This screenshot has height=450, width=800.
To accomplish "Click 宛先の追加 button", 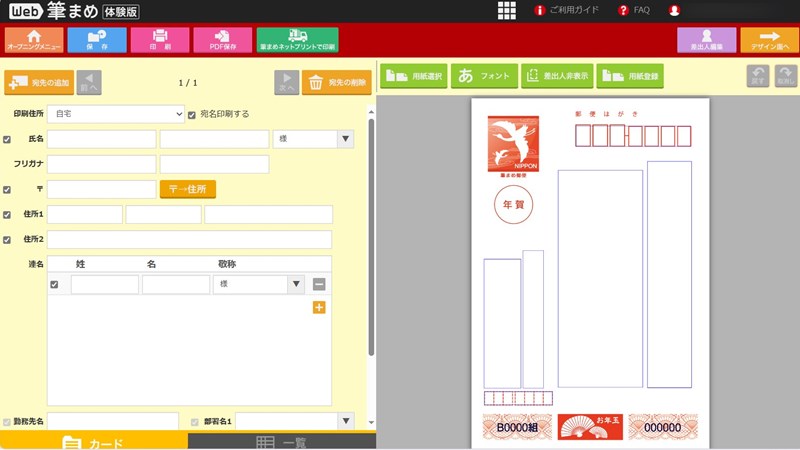I will [39, 82].
